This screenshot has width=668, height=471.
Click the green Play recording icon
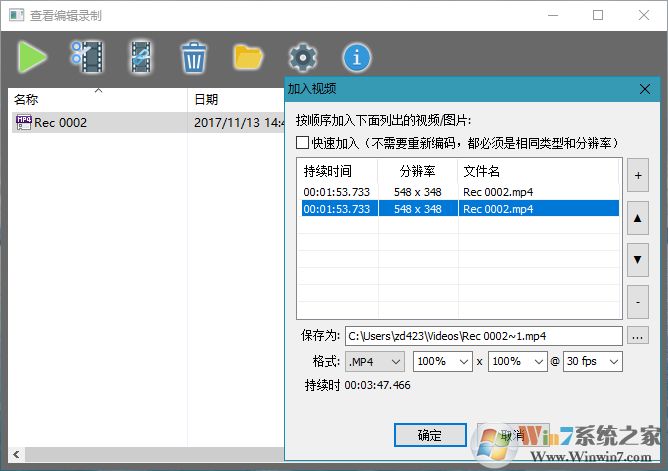click(x=31, y=57)
